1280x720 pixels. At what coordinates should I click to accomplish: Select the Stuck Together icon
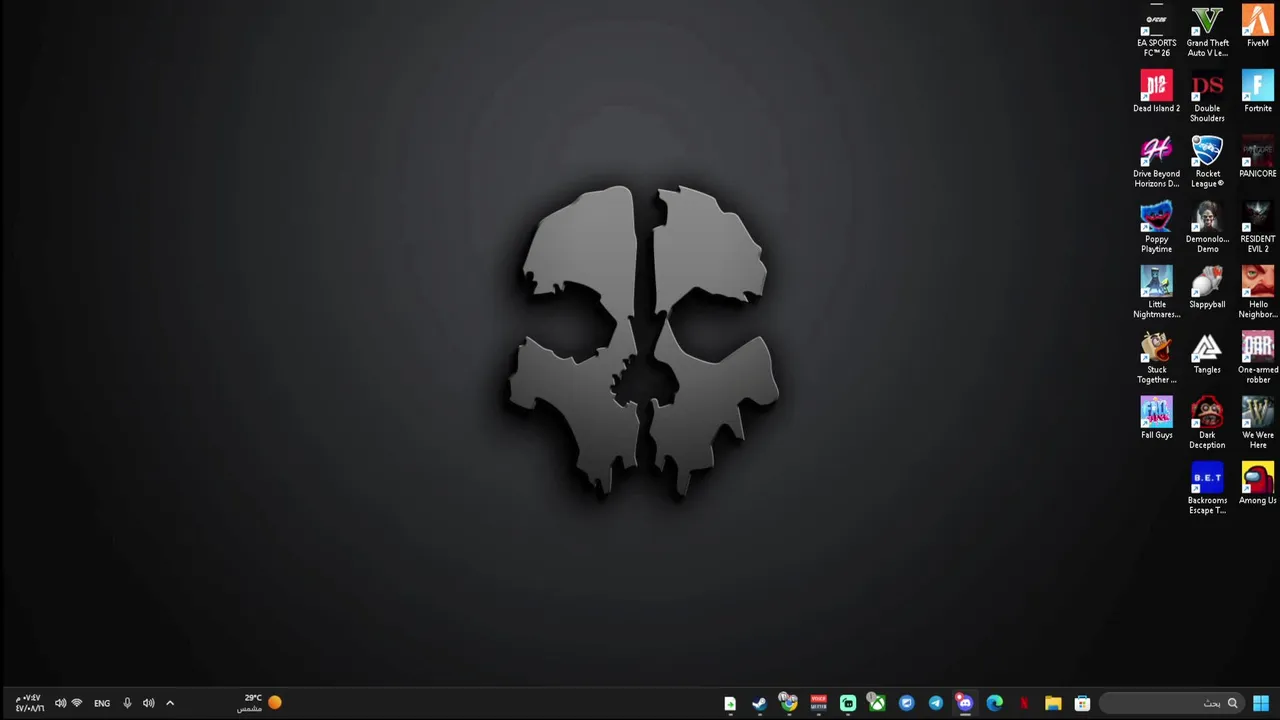click(1156, 358)
